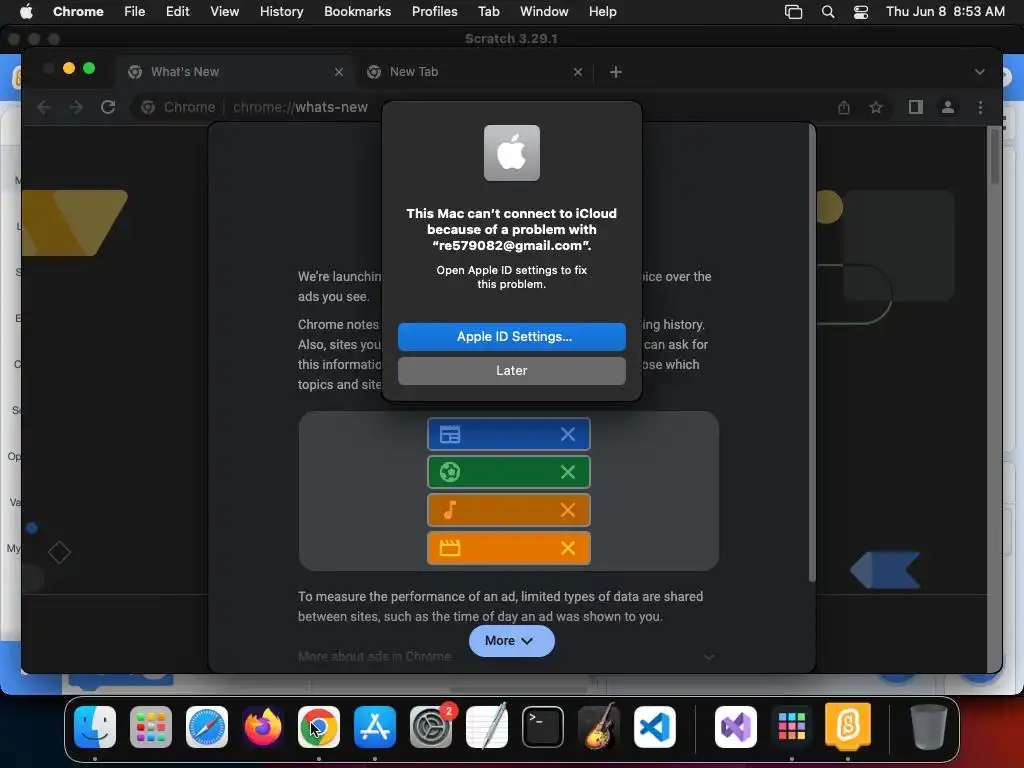Open a new browser tab with plus
The height and width of the screenshot is (768, 1024).
[616, 72]
